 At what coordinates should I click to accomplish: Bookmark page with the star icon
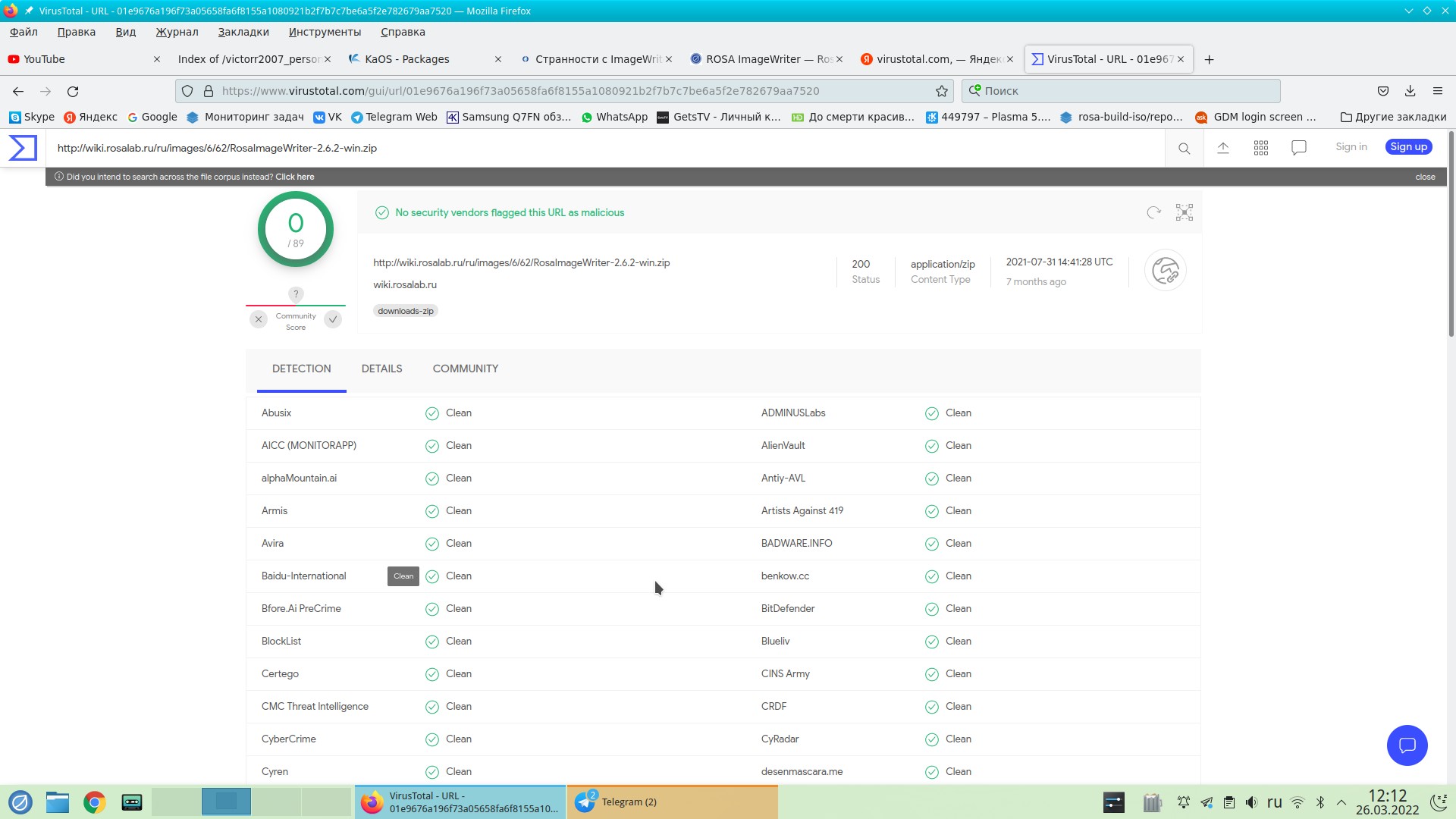click(941, 91)
